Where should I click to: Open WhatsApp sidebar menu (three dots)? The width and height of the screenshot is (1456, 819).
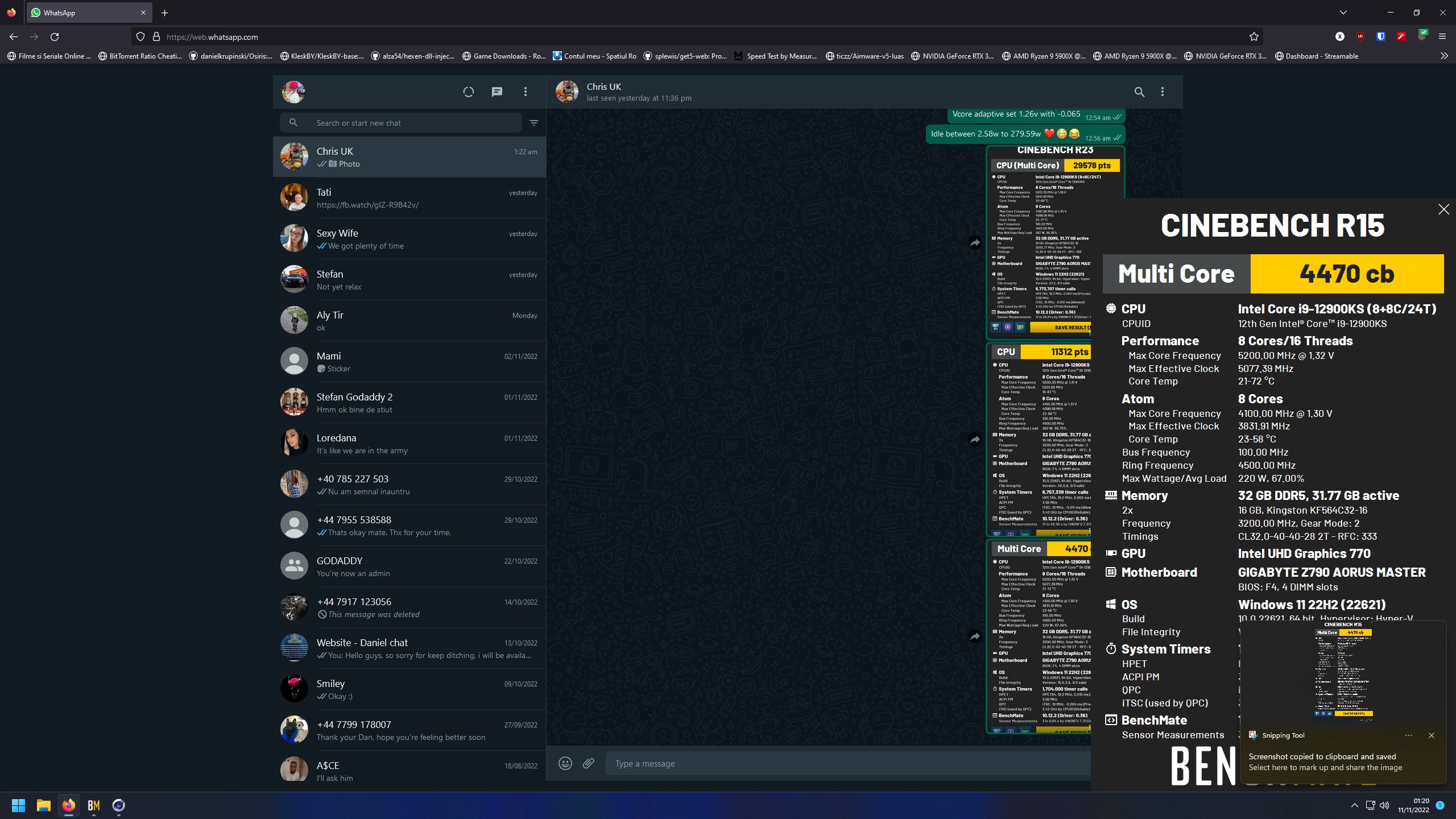[x=525, y=92]
